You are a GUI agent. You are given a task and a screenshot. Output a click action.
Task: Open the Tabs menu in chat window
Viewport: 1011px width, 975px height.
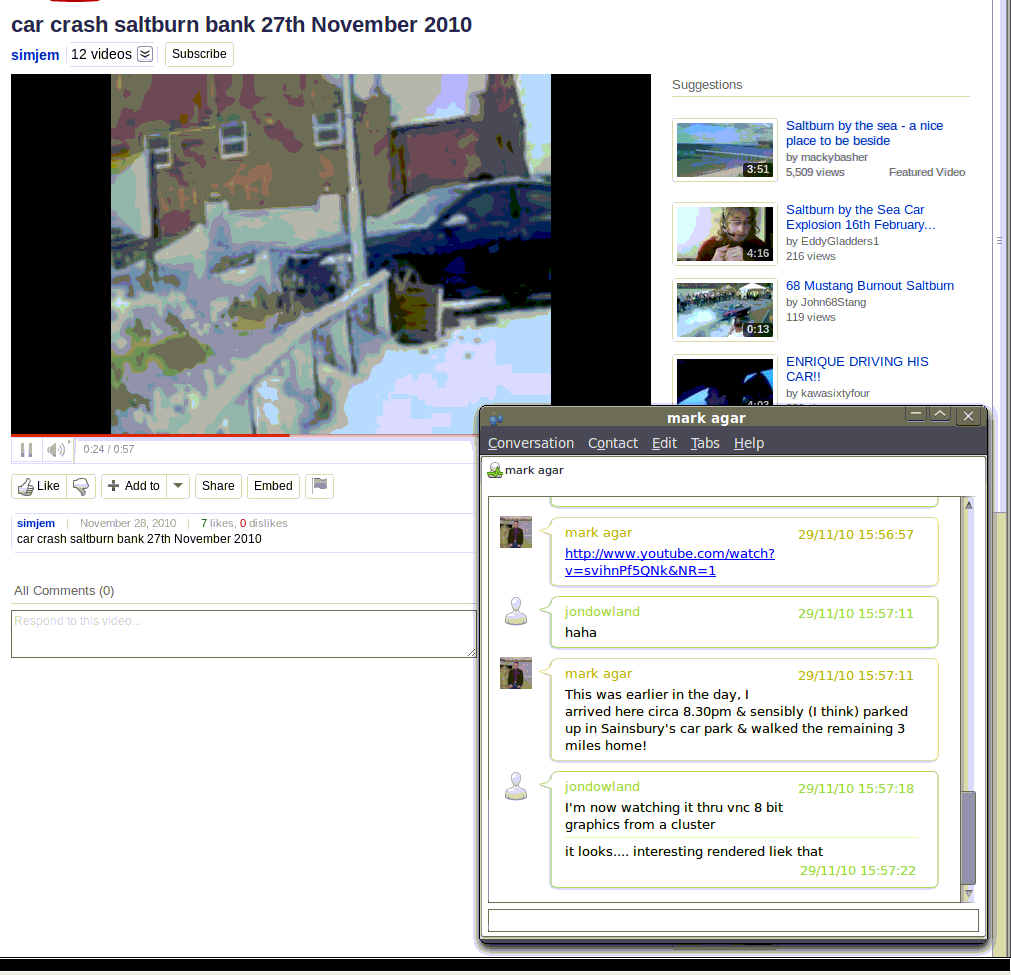tap(704, 443)
